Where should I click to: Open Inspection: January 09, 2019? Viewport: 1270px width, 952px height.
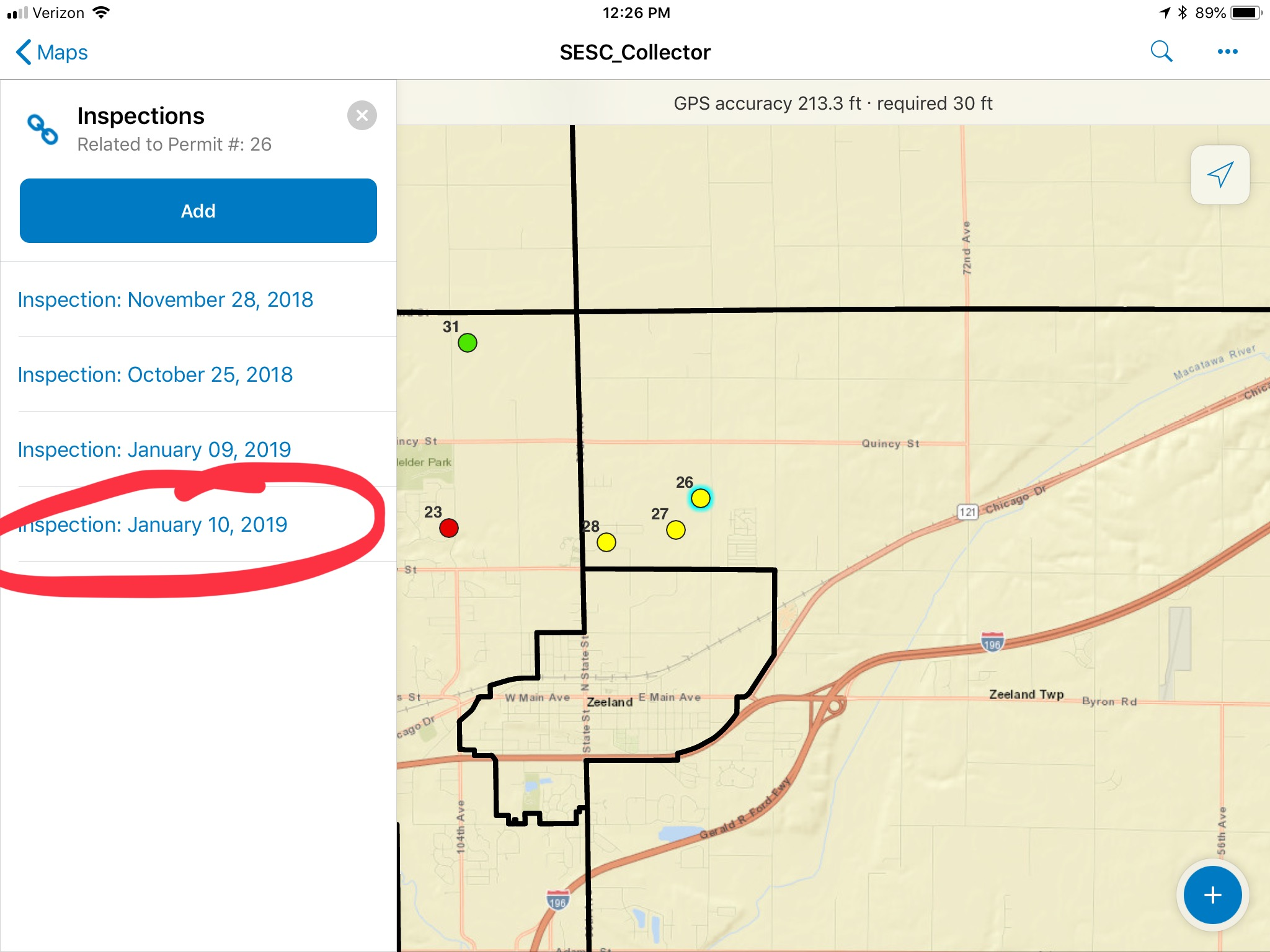(x=198, y=450)
